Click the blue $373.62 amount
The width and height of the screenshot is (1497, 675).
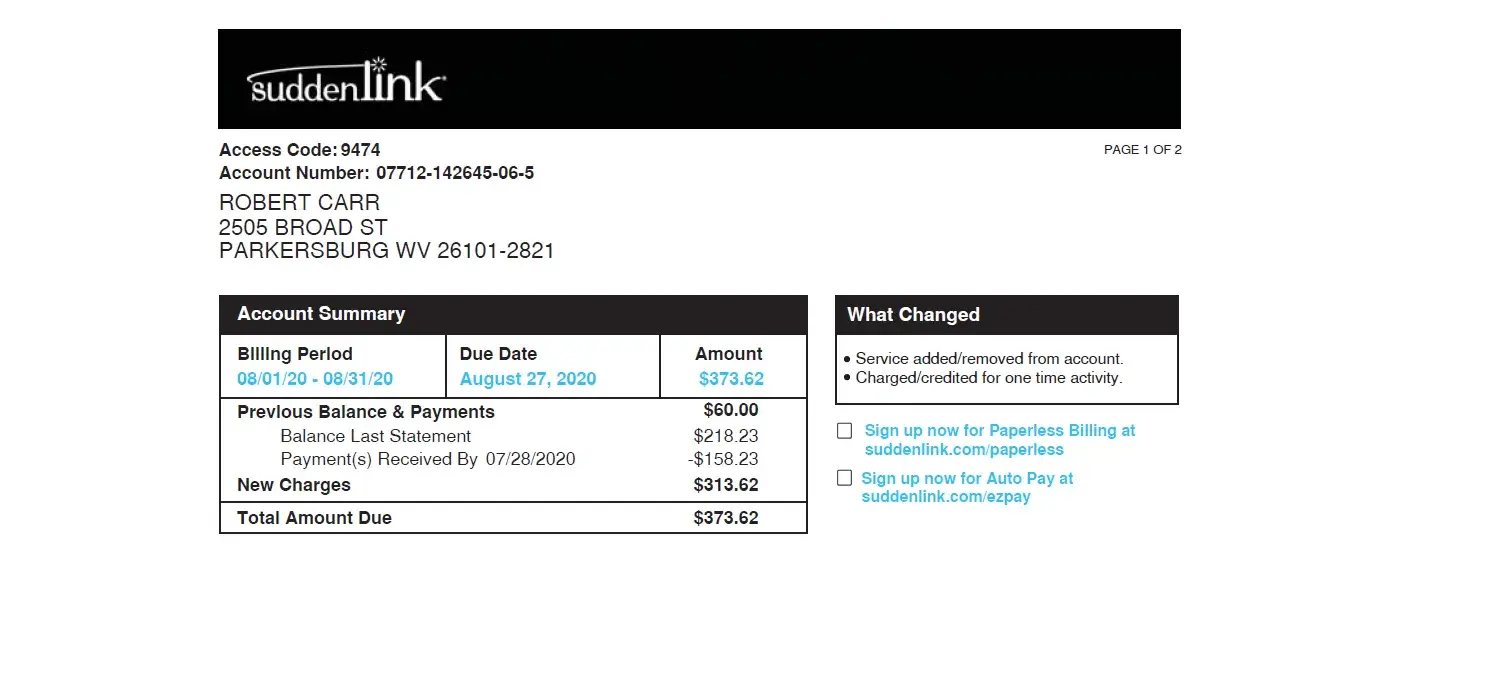731,379
